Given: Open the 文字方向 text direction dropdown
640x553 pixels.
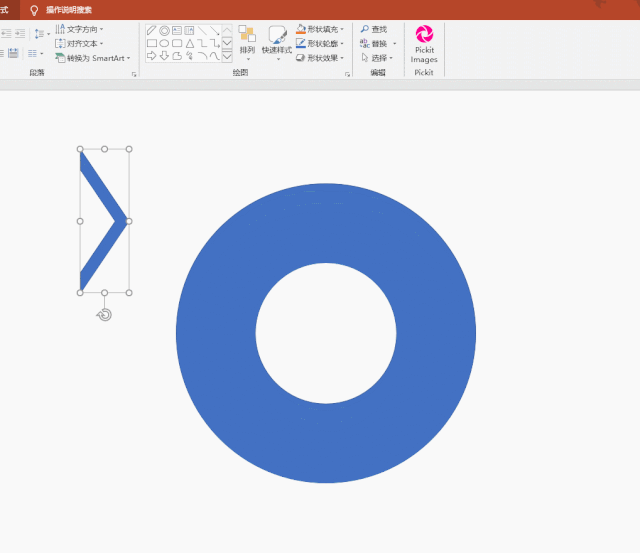Looking at the screenshot, I should [x=81, y=29].
